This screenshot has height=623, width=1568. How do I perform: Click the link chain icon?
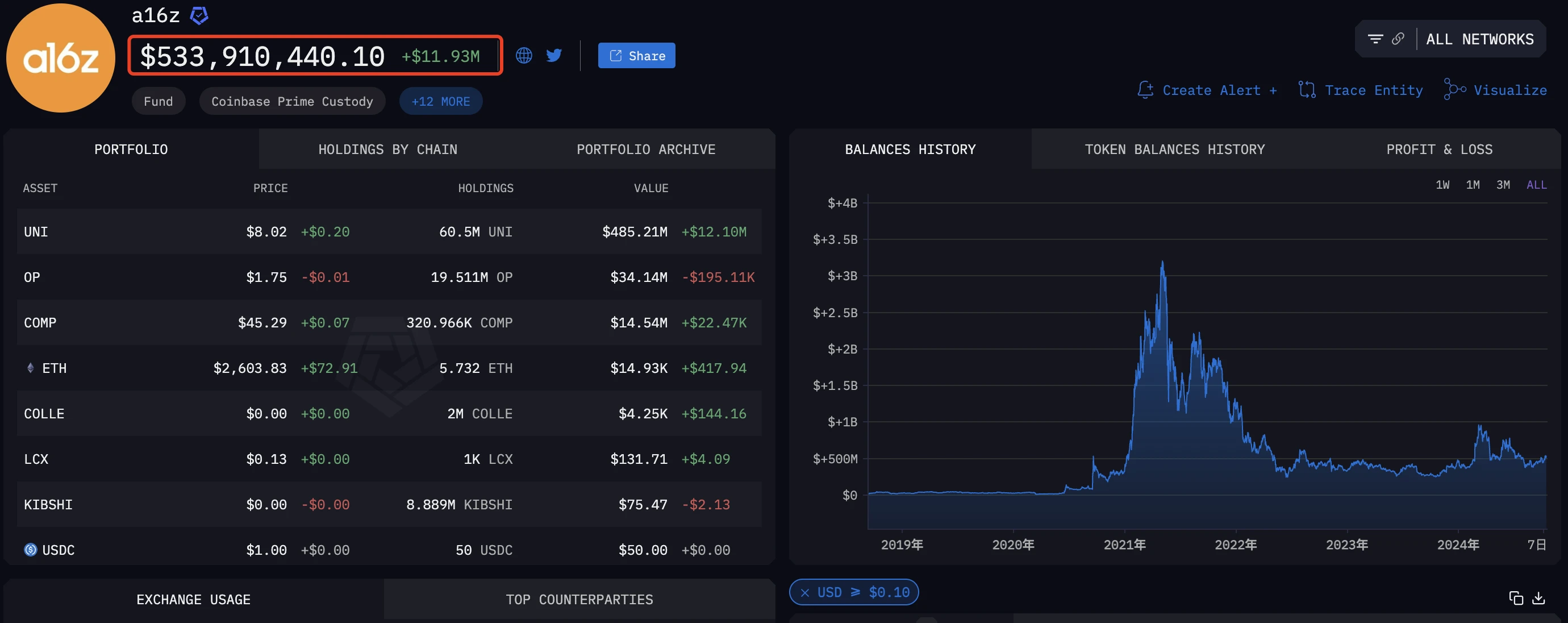click(x=1398, y=39)
